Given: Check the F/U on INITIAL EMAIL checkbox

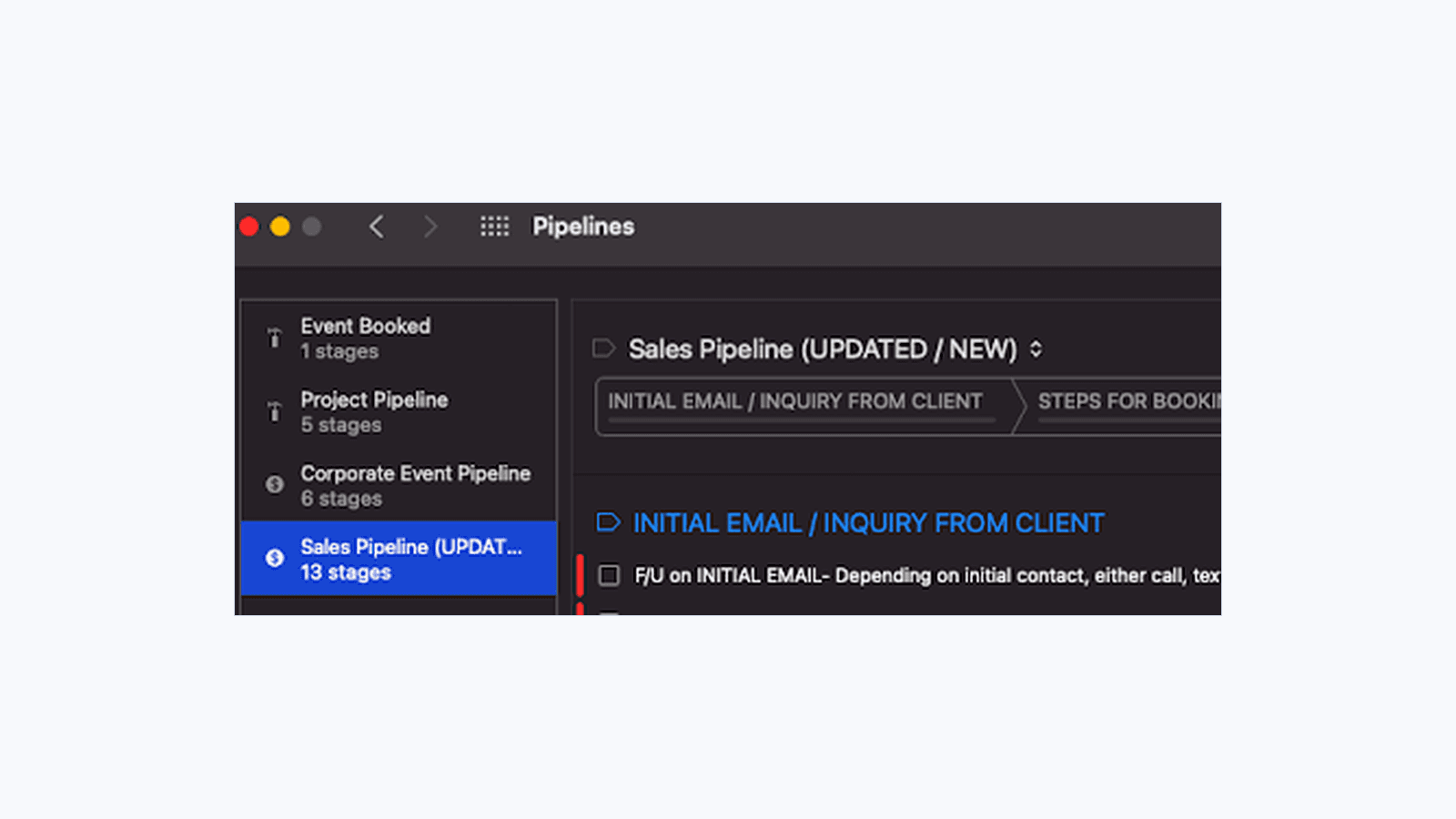Looking at the screenshot, I should coord(609,575).
